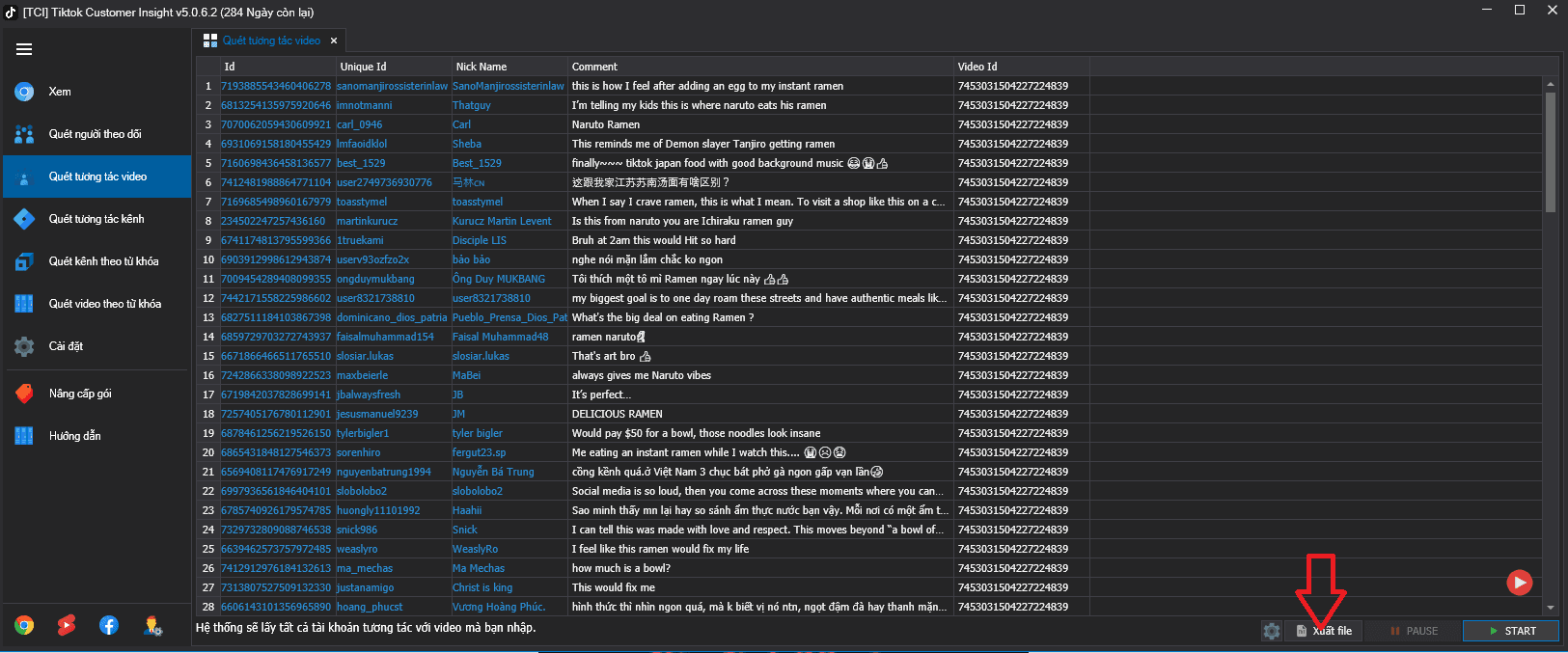Click unique id hoang_phucst
This screenshot has height=653, width=1568.
tap(370, 607)
